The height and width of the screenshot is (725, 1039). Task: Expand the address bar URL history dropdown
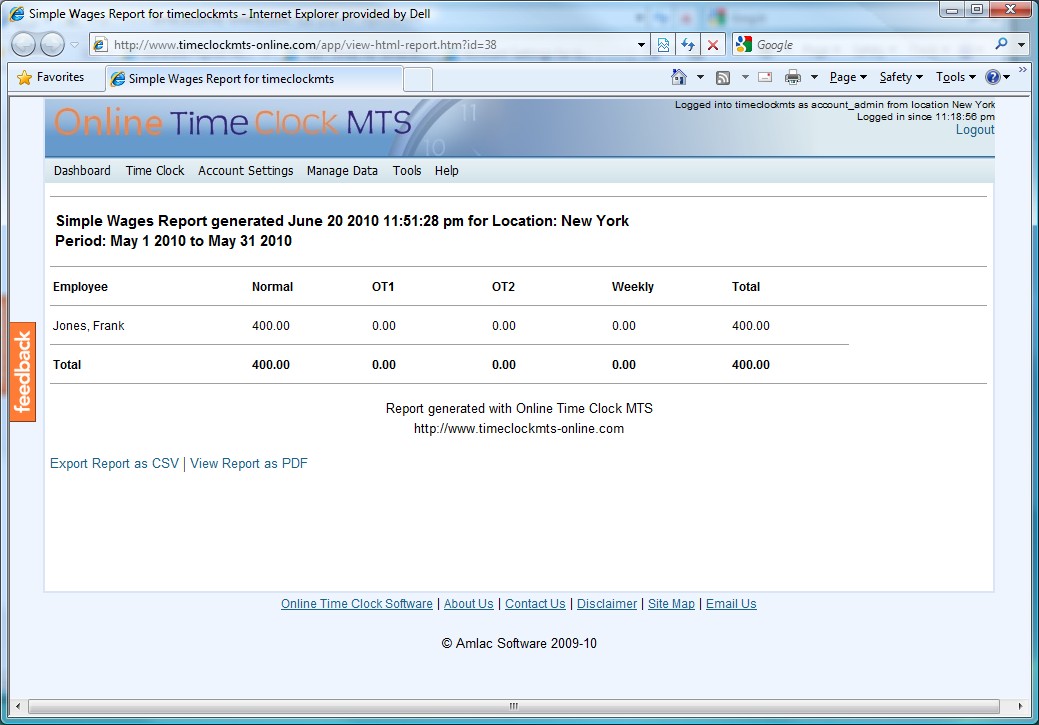pos(641,45)
